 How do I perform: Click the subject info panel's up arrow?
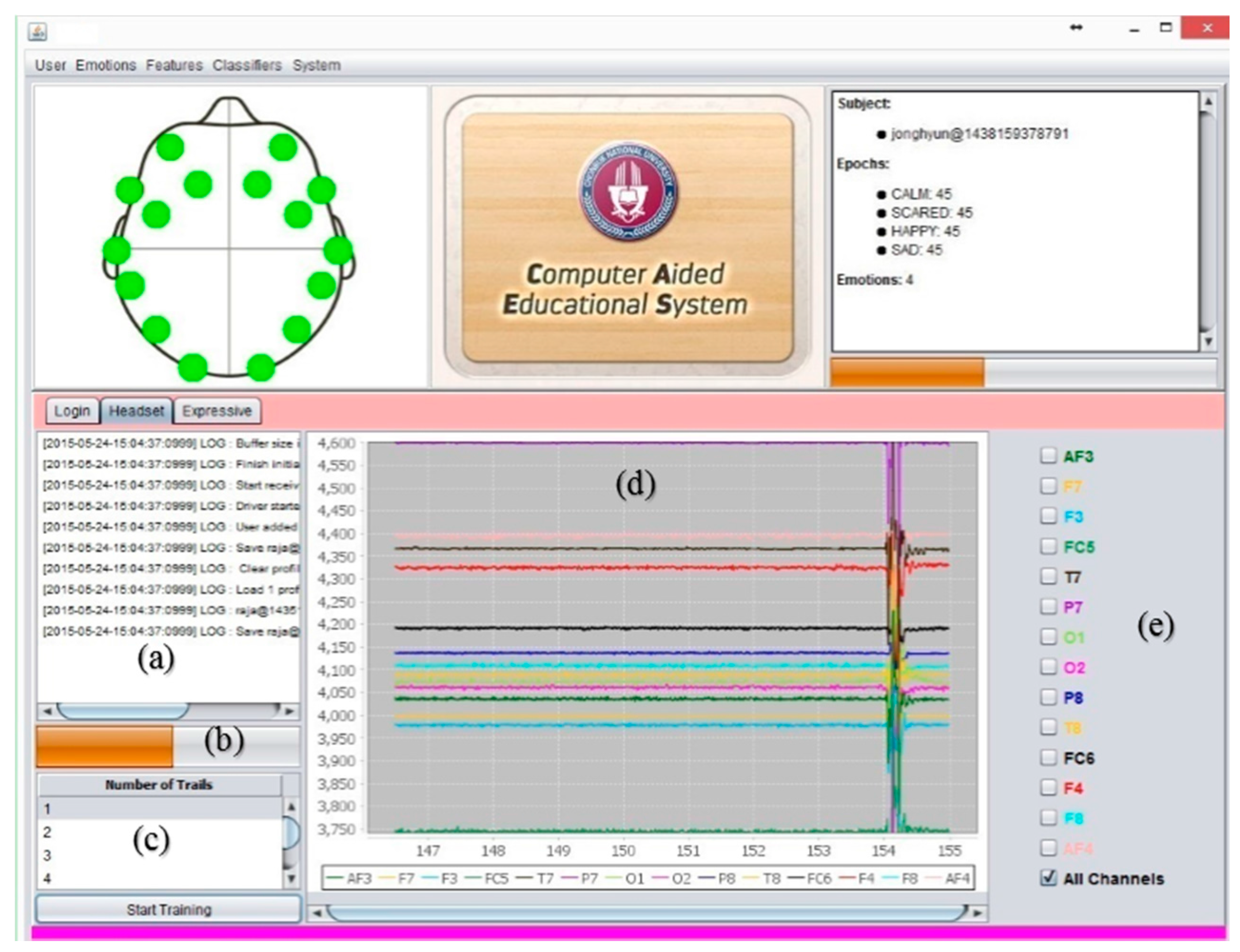coord(1208,102)
